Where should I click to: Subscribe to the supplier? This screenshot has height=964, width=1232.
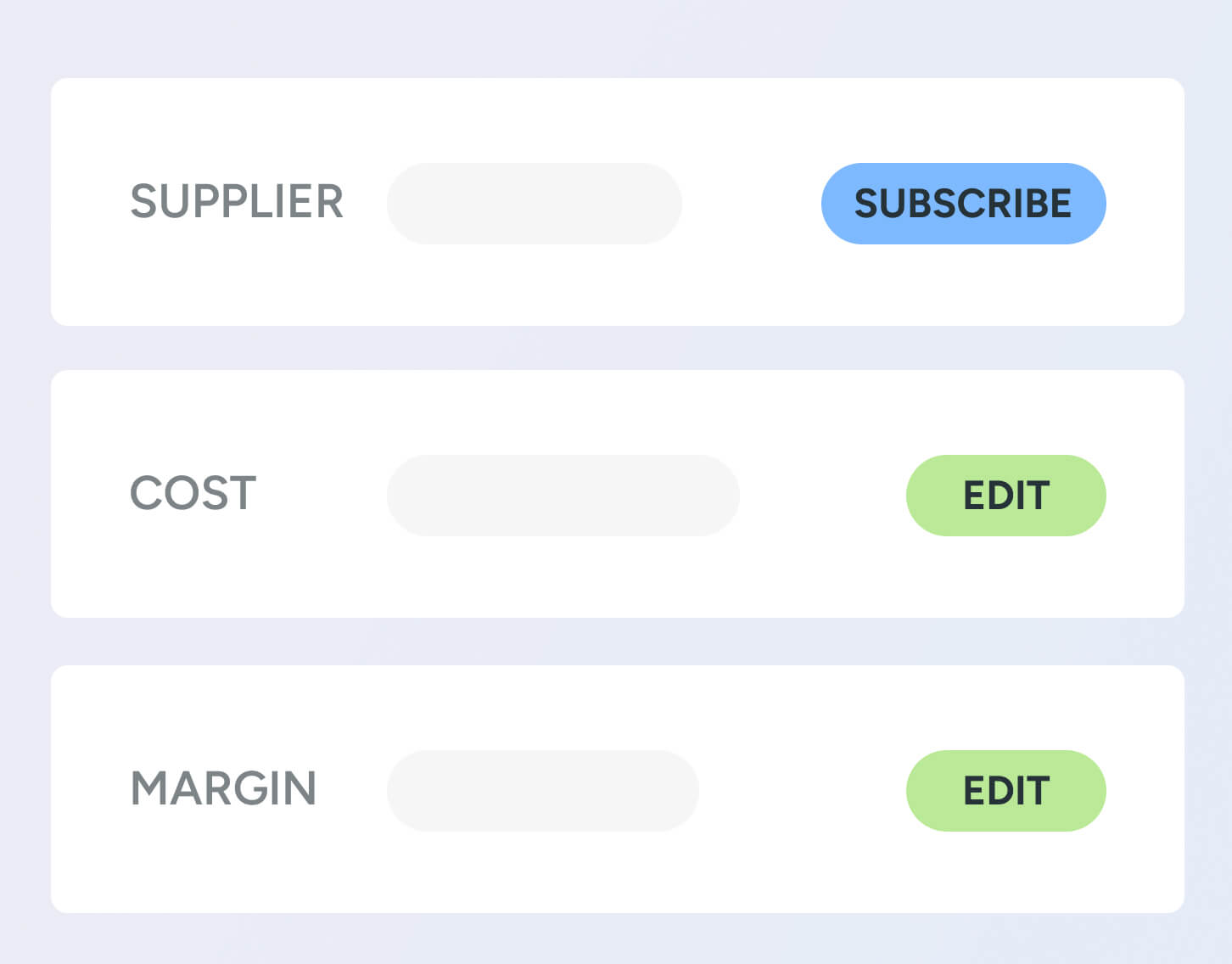tap(963, 204)
